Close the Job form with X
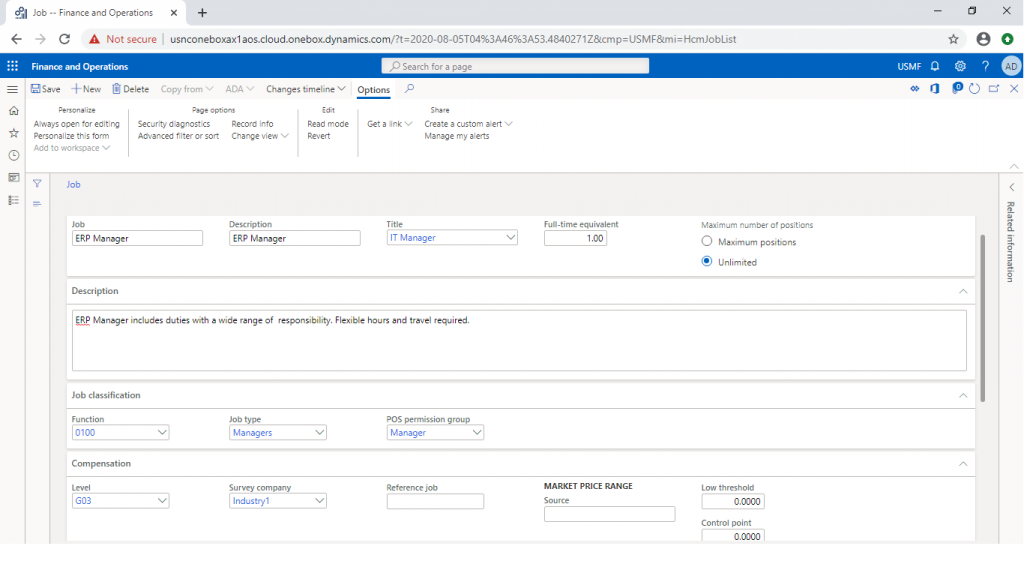Image resolution: width=1024 pixels, height=576 pixels. (1014, 89)
